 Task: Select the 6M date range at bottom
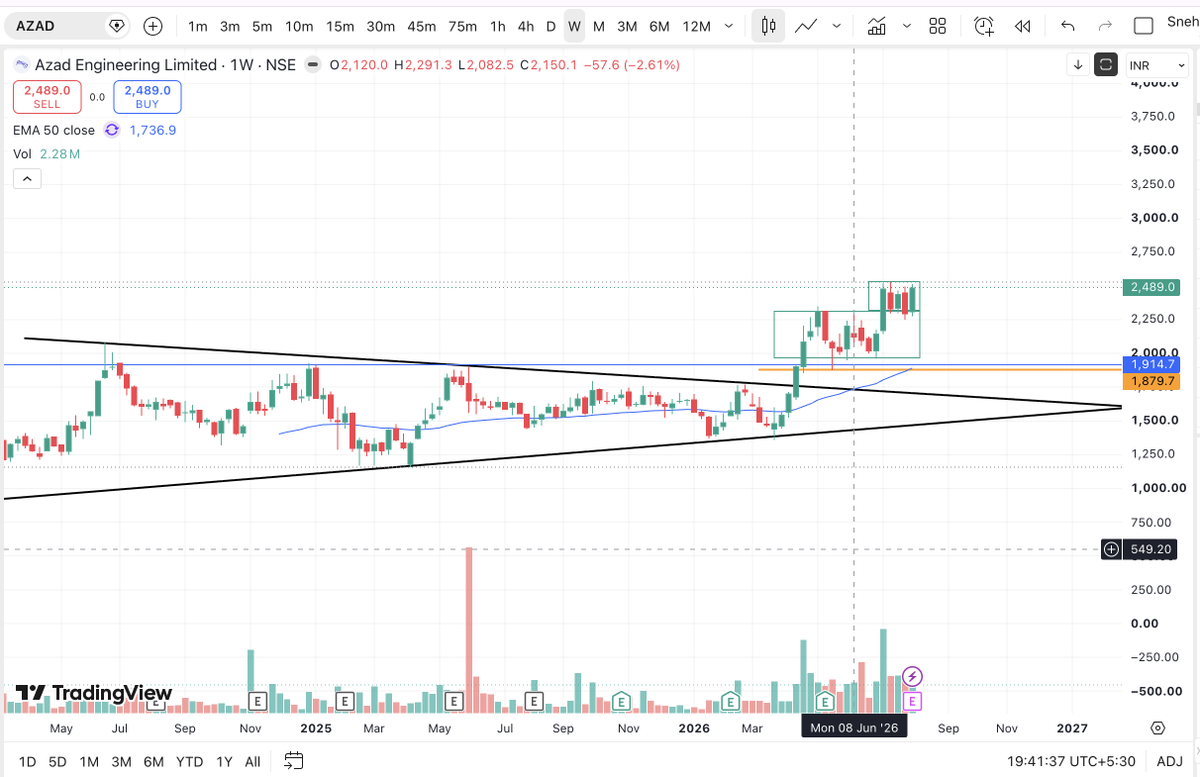coord(153,762)
